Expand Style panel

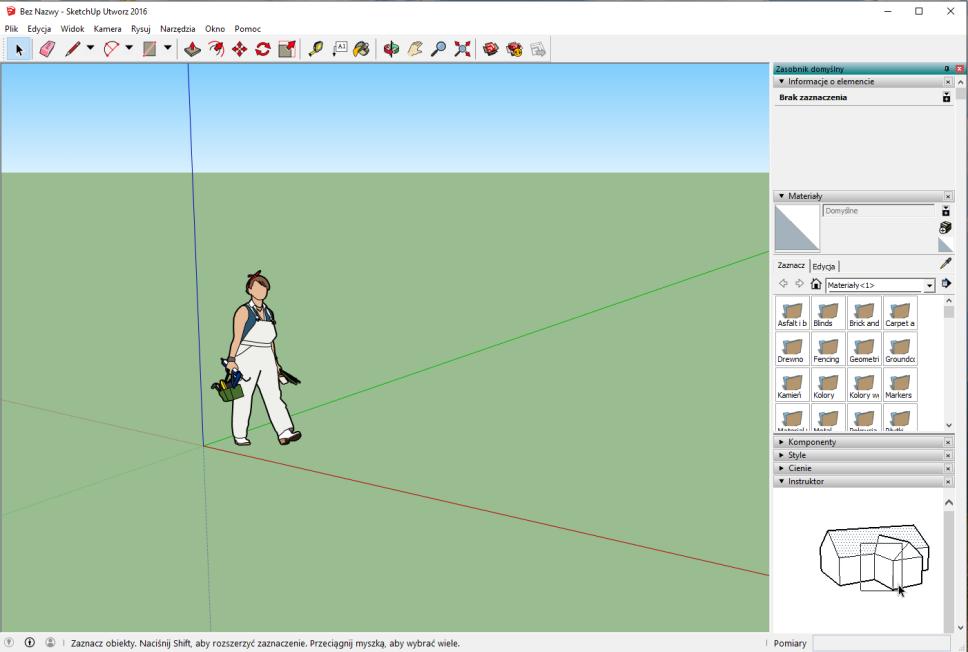[782, 455]
